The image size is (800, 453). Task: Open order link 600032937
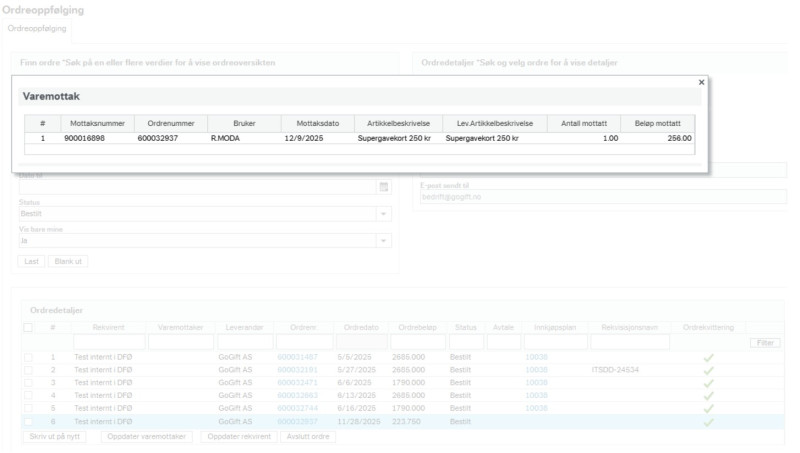coord(297,421)
